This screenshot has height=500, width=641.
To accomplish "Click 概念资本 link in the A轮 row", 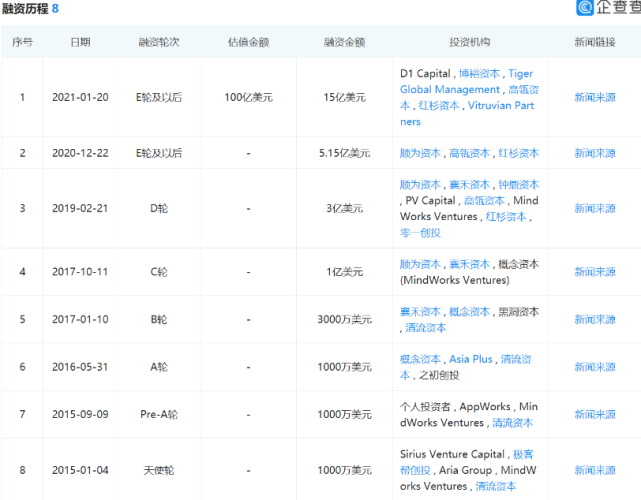I will 420,359.
